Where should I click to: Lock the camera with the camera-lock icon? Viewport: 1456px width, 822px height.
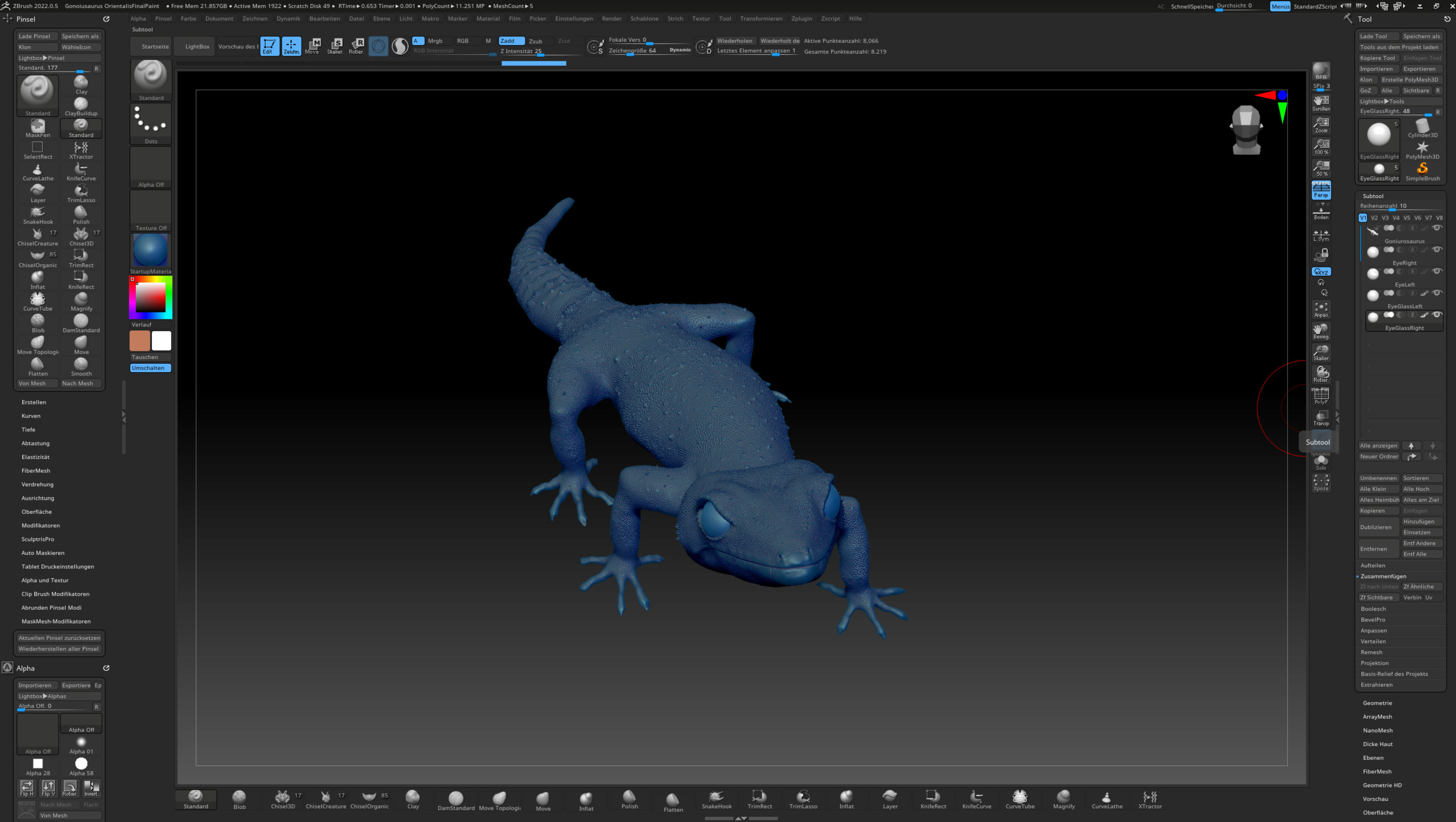(x=1321, y=255)
